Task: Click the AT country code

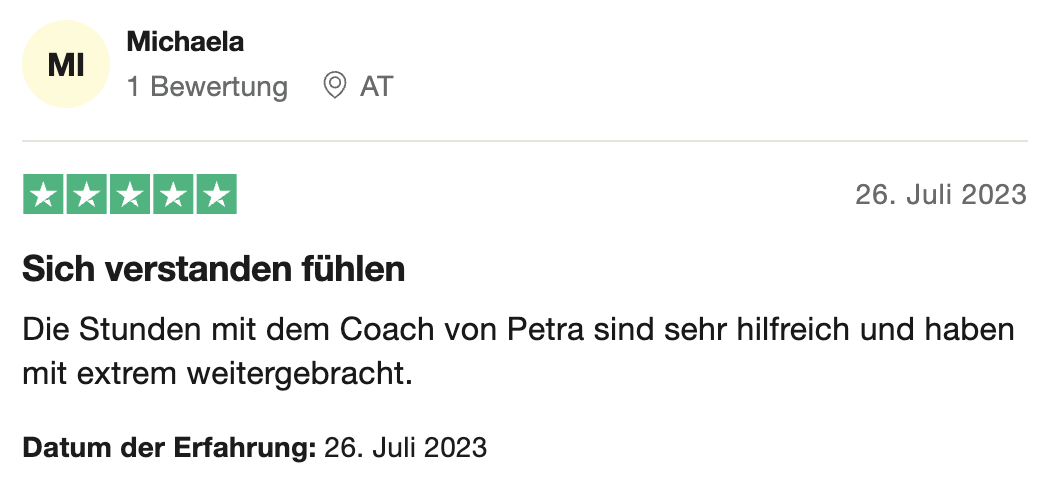Action: click(x=376, y=87)
